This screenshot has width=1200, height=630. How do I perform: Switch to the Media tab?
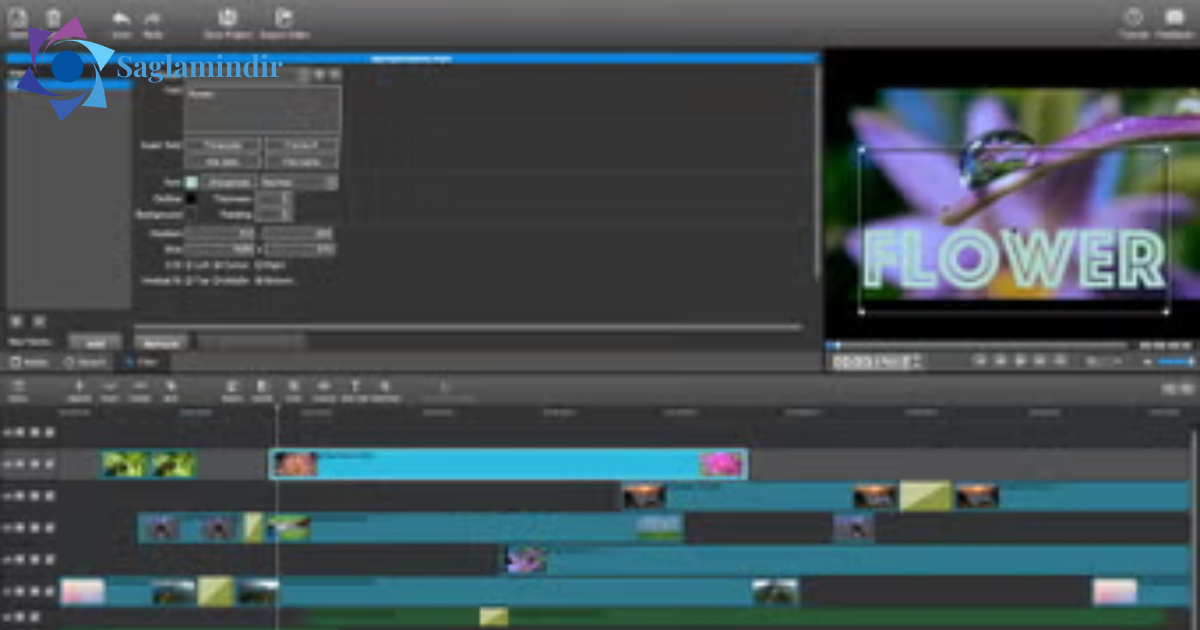(x=30, y=361)
